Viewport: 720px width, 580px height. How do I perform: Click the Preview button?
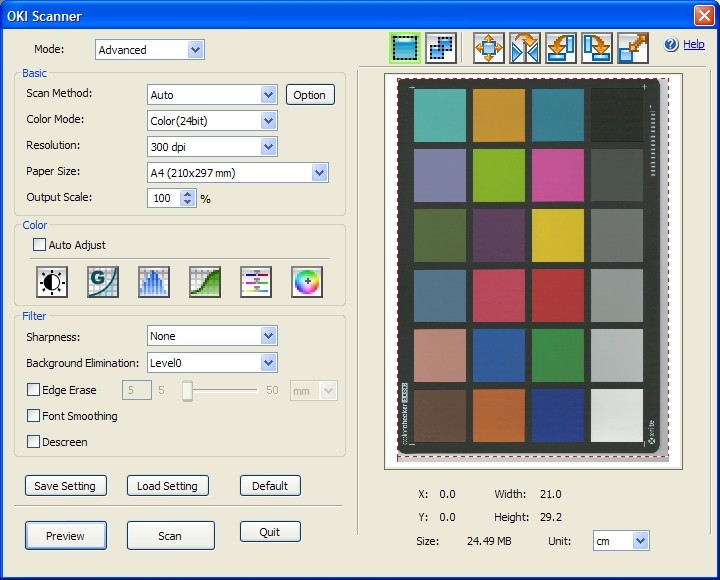pos(66,535)
